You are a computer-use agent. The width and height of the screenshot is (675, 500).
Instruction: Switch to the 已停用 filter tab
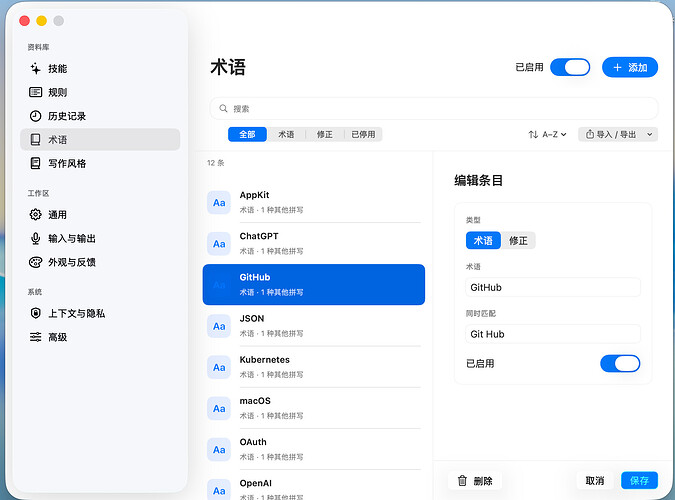tap(363, 134)
